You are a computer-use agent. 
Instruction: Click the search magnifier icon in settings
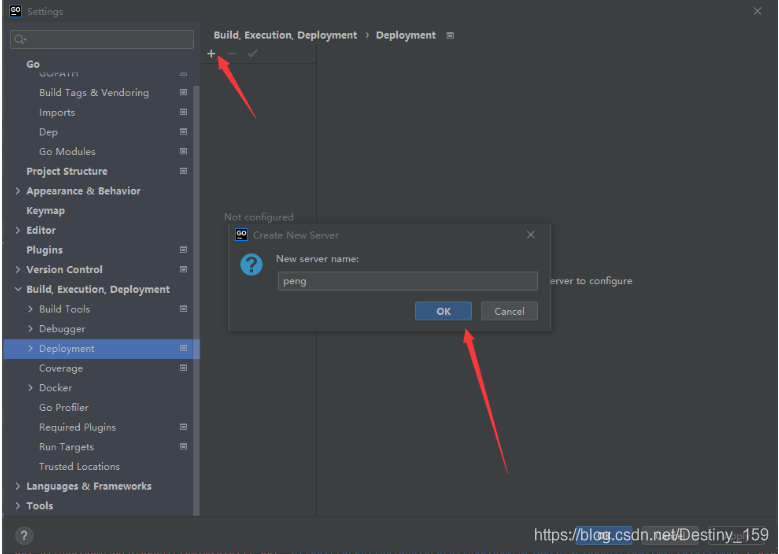pyautogui.click(x=19, y=39)
